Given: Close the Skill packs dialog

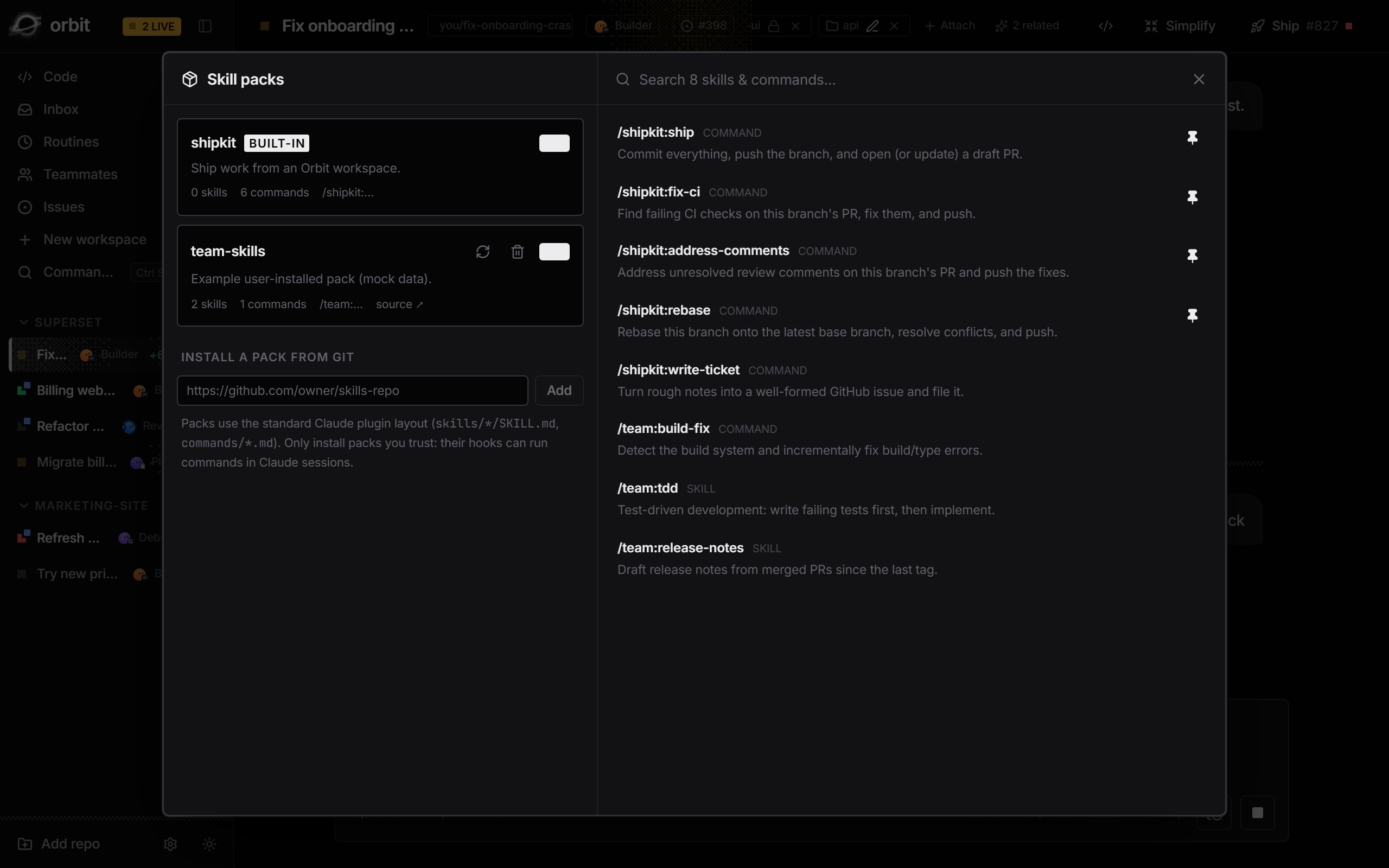Looking at the screenshot, I should (x=1199, y=79).
